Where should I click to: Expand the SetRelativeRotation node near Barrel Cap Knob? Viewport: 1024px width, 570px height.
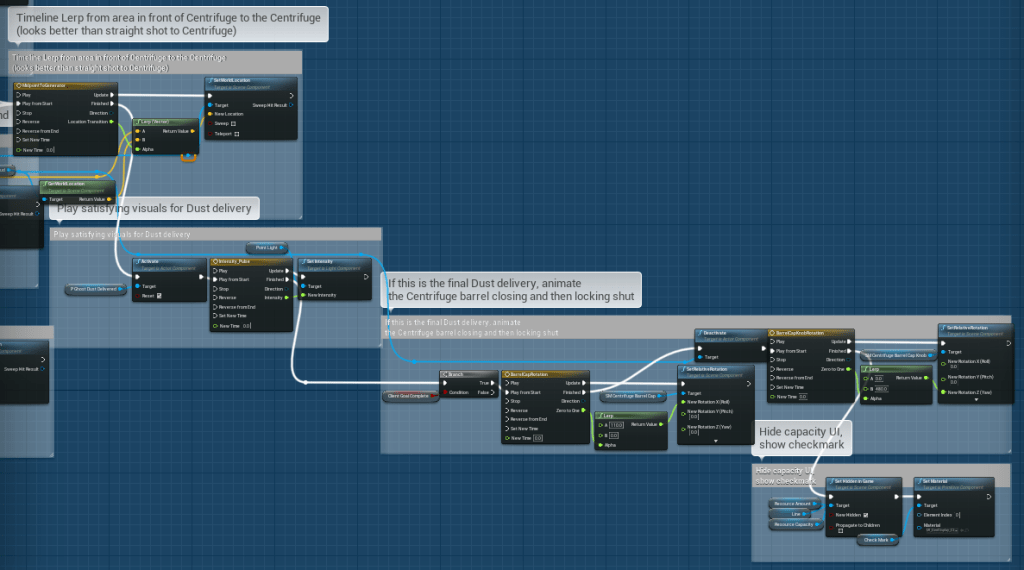pyautogui.click(x=977, y=400)
